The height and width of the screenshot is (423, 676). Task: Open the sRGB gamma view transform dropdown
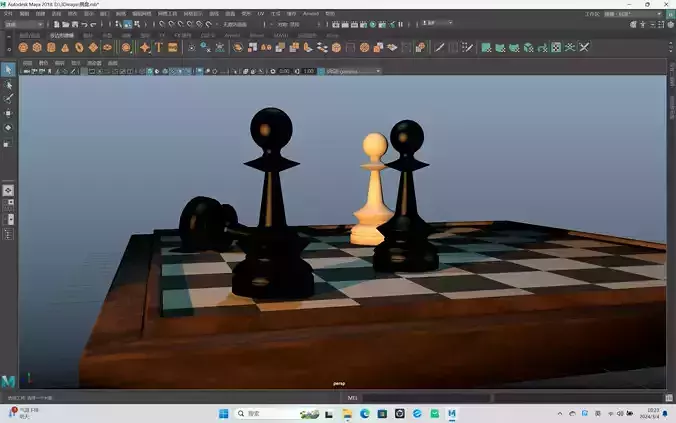tap(353, 71)
